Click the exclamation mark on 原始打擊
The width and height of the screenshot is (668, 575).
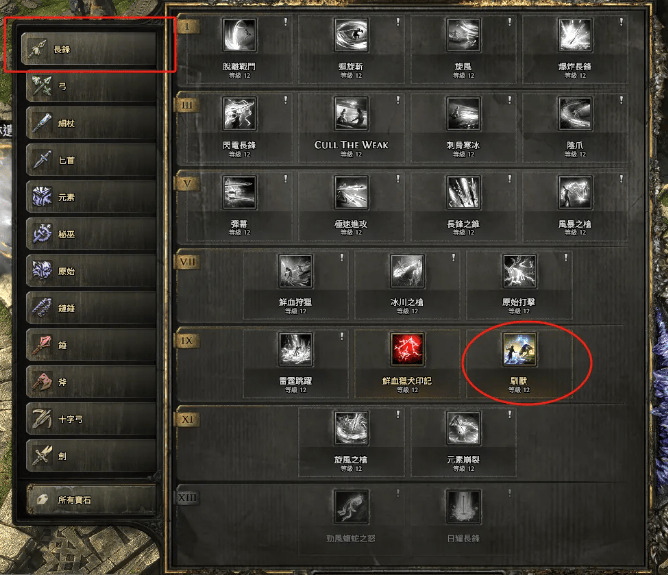tap(566, 257)
